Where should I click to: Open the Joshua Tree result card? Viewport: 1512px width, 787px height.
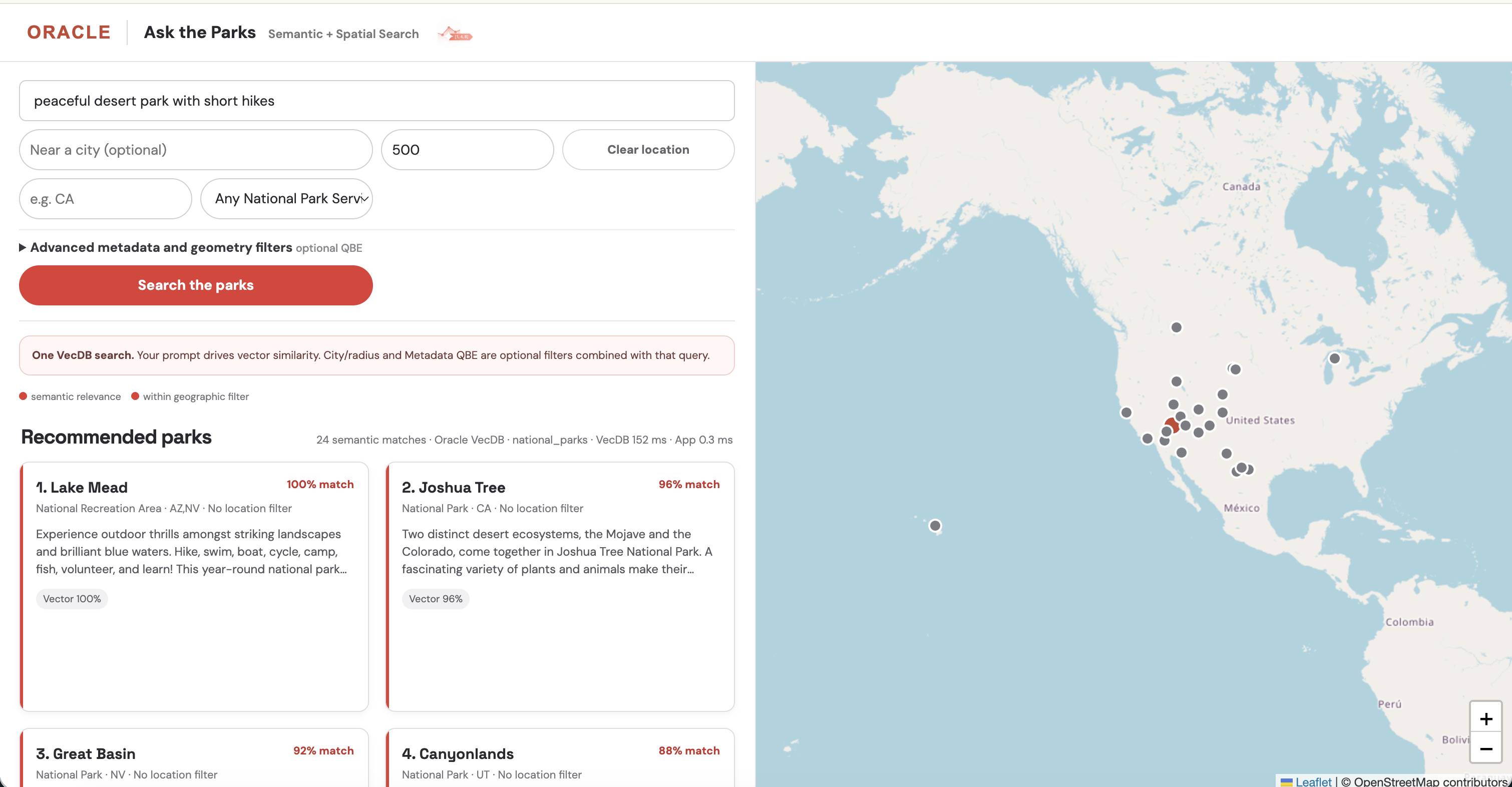[x=560, y=586]
